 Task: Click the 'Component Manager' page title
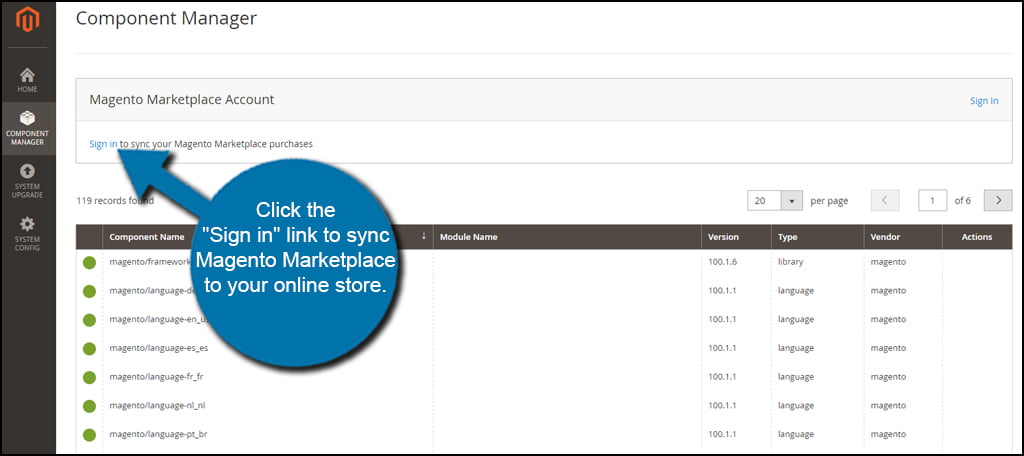[x=166, y=18]
